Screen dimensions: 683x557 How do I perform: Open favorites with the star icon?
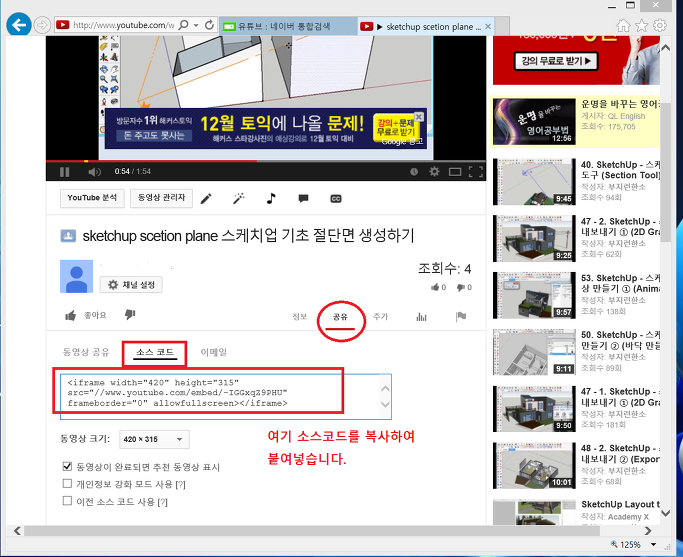coord(642,26)
